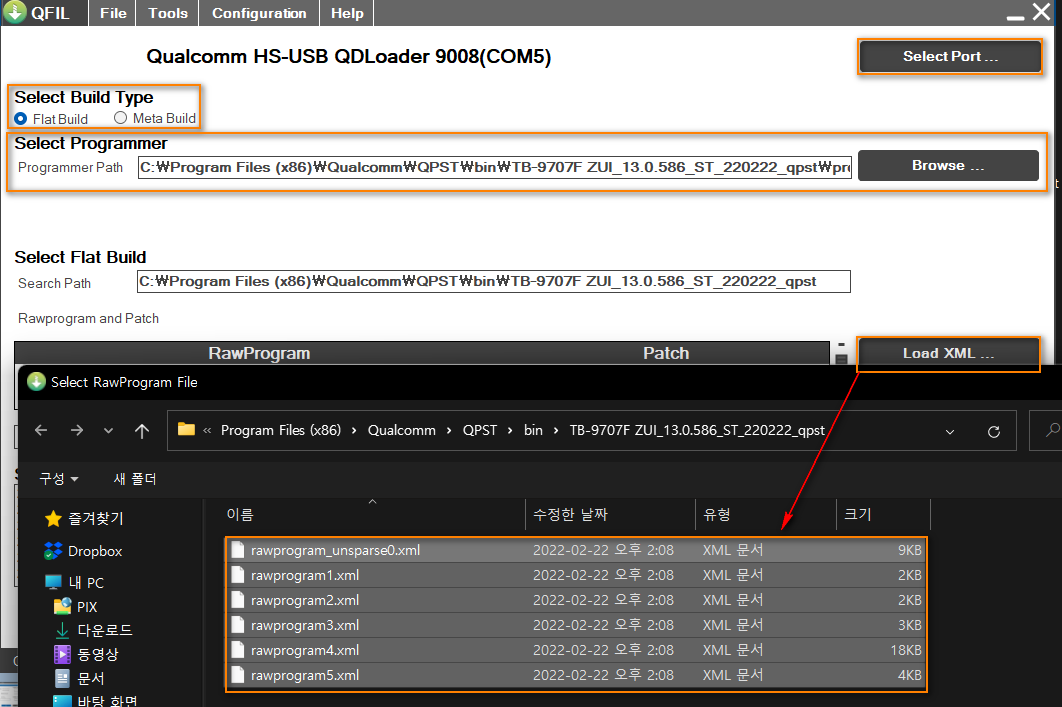Minimize the QFIL window
The width and height of the screenshot is (1062, 707).
[1015, 16]
